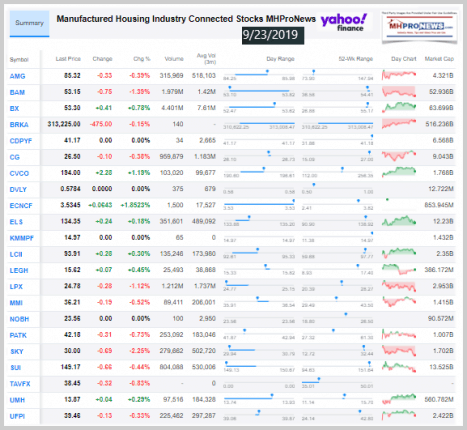Click the LCII day chart sparkline
This screenshot has height=430, width=467.
(x=399, y=253)
